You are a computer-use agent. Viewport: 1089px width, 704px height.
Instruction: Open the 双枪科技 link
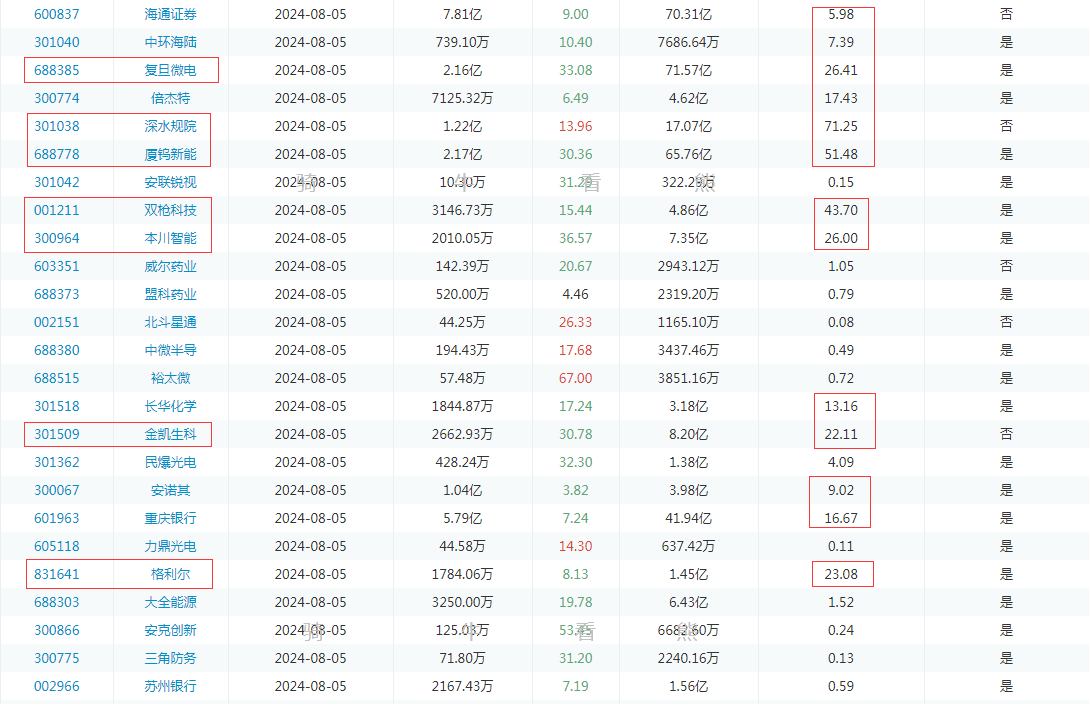170,210
